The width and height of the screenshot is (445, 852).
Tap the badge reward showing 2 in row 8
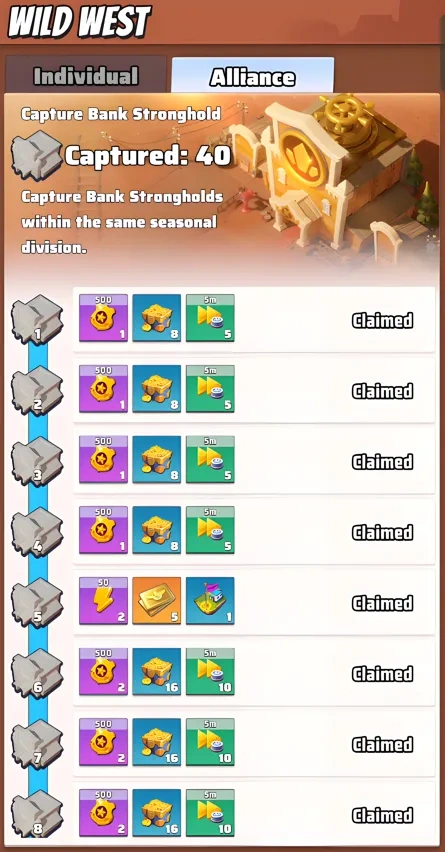click(103, 812)
